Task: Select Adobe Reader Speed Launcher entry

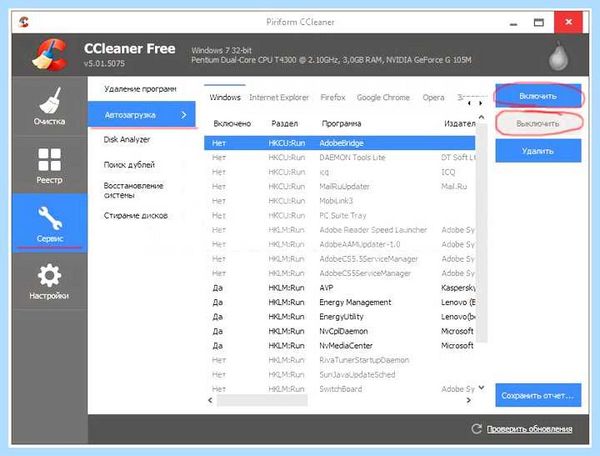Action: coord(340,230)
